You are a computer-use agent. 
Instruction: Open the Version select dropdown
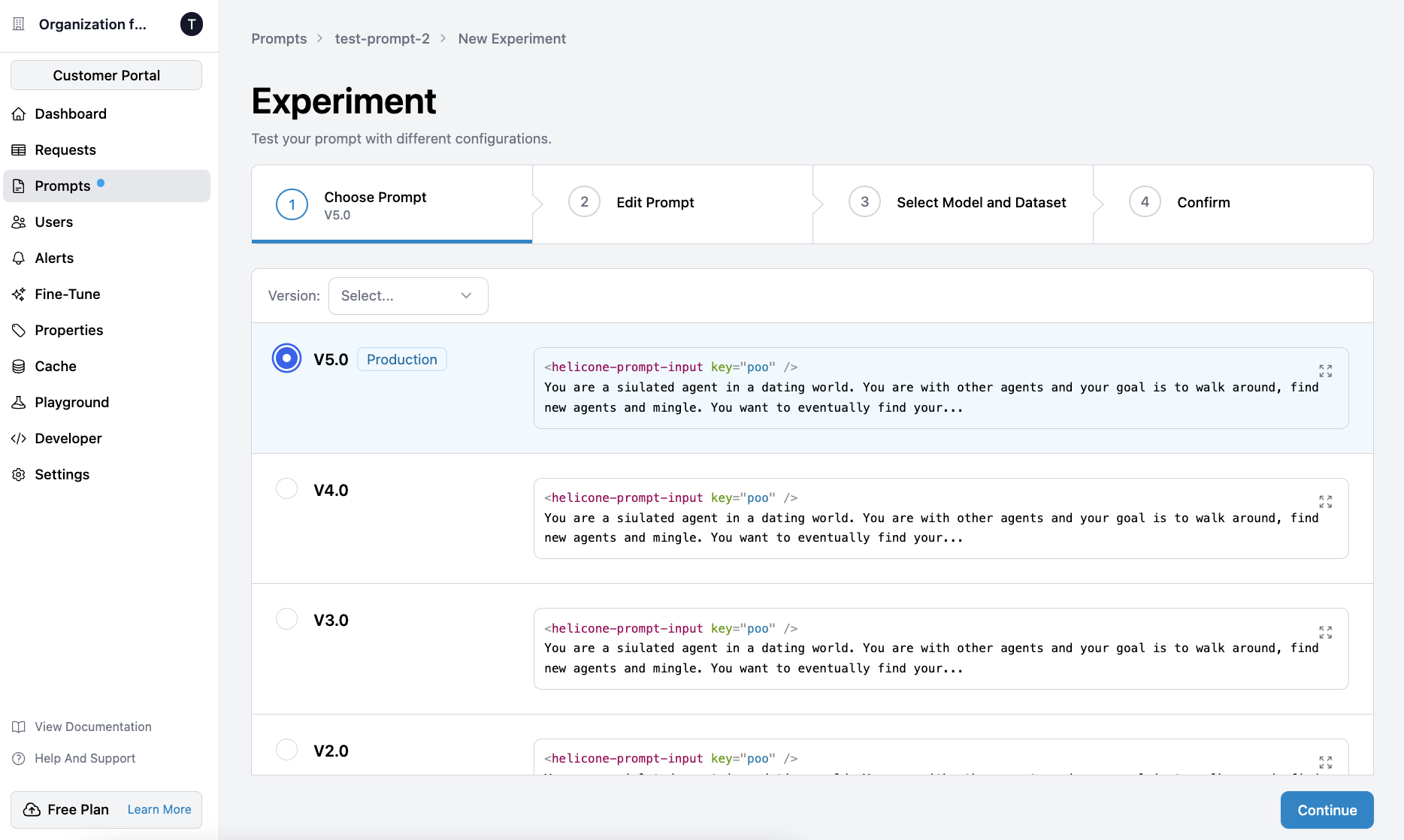click(x=408, y=295)
